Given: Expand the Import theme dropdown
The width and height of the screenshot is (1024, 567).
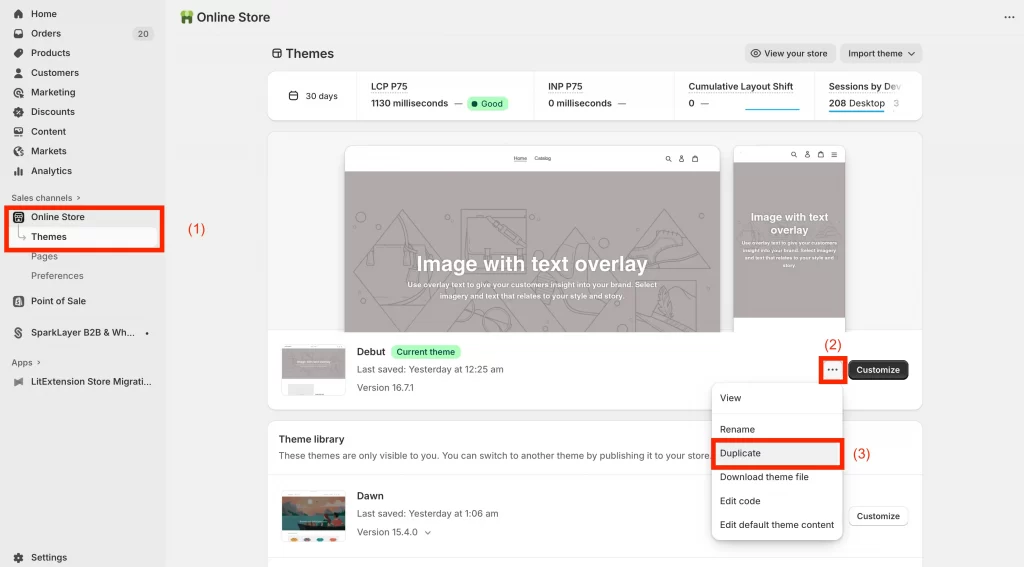Looking at the screenshot, I should [880, 54].
